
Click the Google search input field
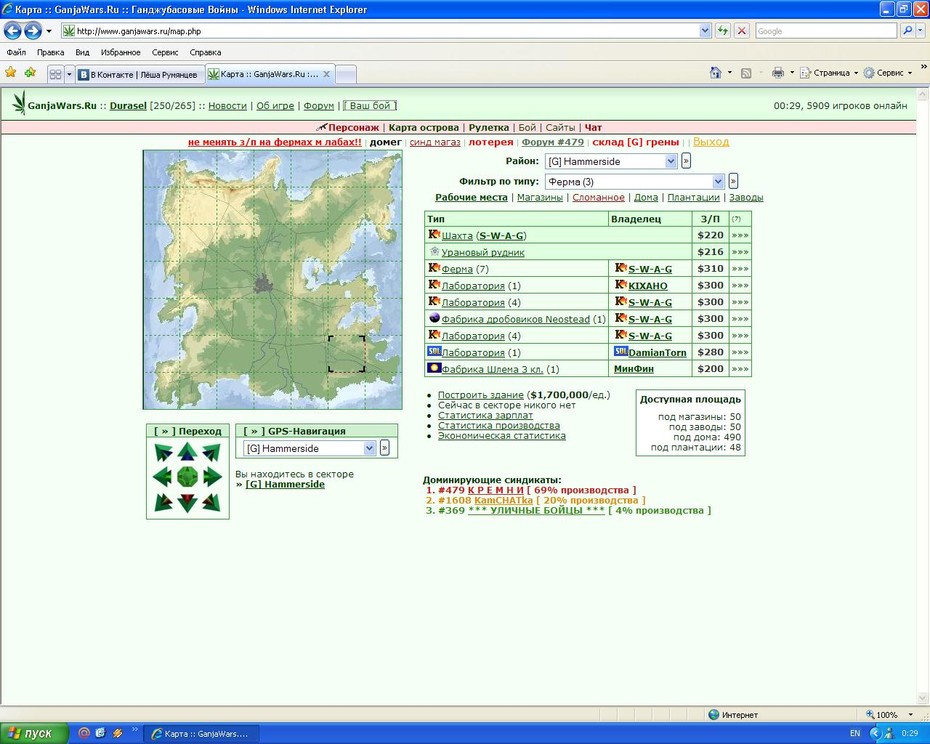(x=826, y=31)
